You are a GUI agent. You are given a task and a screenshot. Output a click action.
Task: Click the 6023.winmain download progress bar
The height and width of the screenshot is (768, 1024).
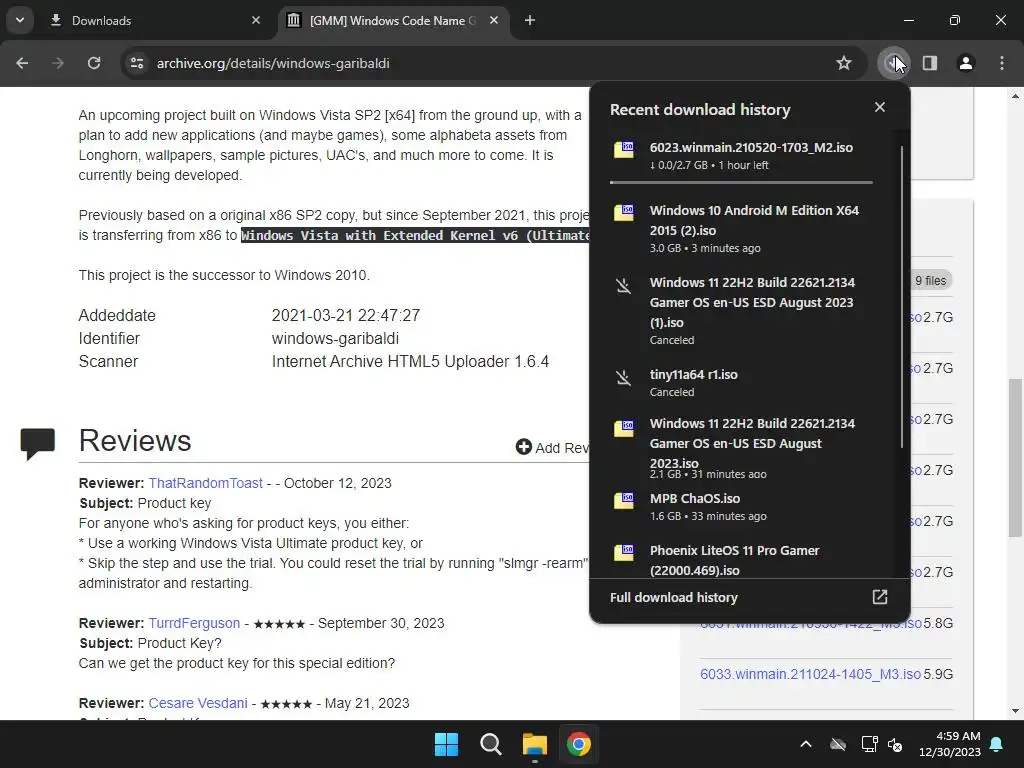pyautogui.click(x=741, y=182)
